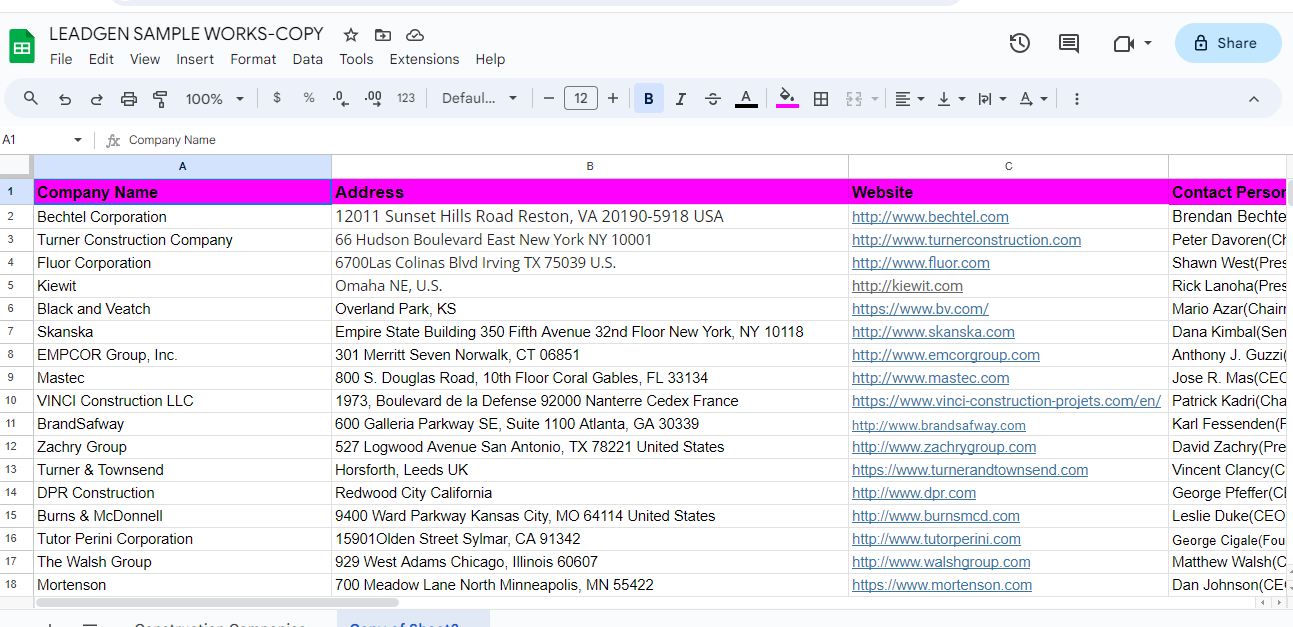1293x627 pixels.
Task: Open more toolbar options
Action: (1077, 99)
